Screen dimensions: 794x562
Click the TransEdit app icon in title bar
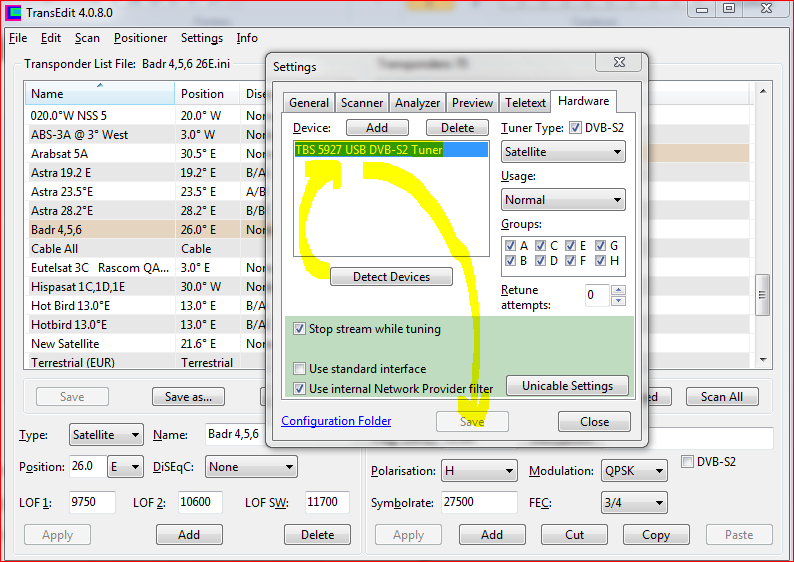click(13, 12)
